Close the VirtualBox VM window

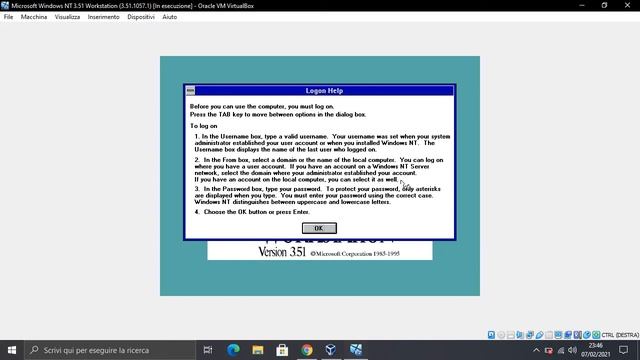pyautogui.click(x=627, y=5)
